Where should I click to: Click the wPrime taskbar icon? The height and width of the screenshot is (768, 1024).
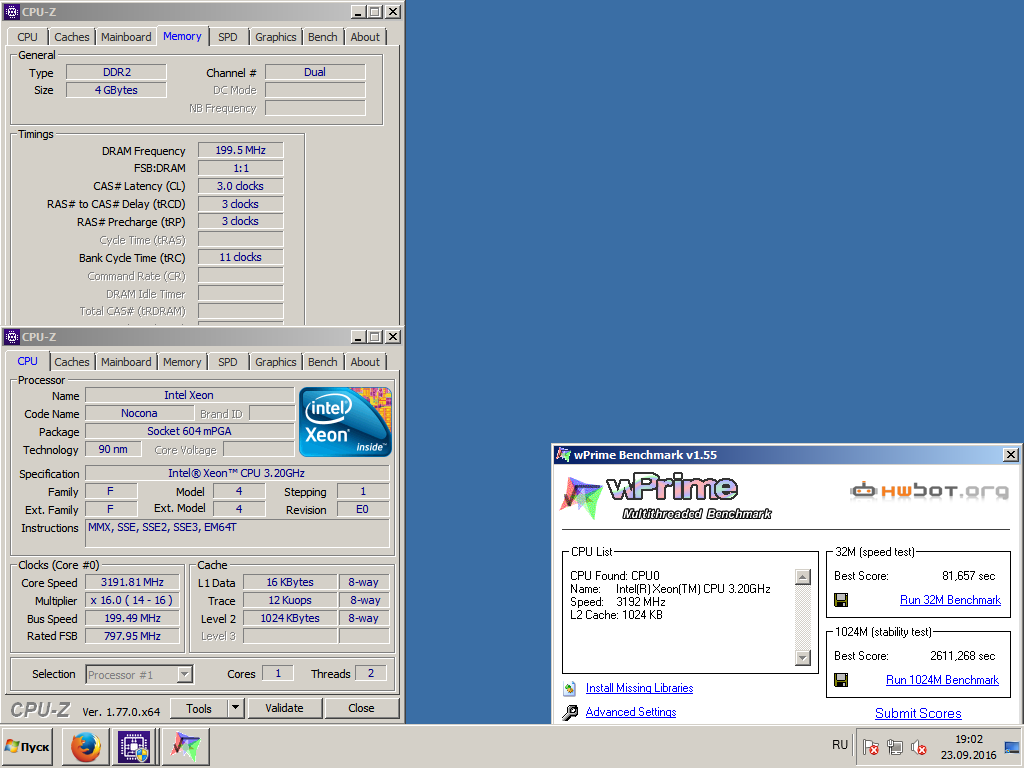pyautogui.click(x=185, y=746)
